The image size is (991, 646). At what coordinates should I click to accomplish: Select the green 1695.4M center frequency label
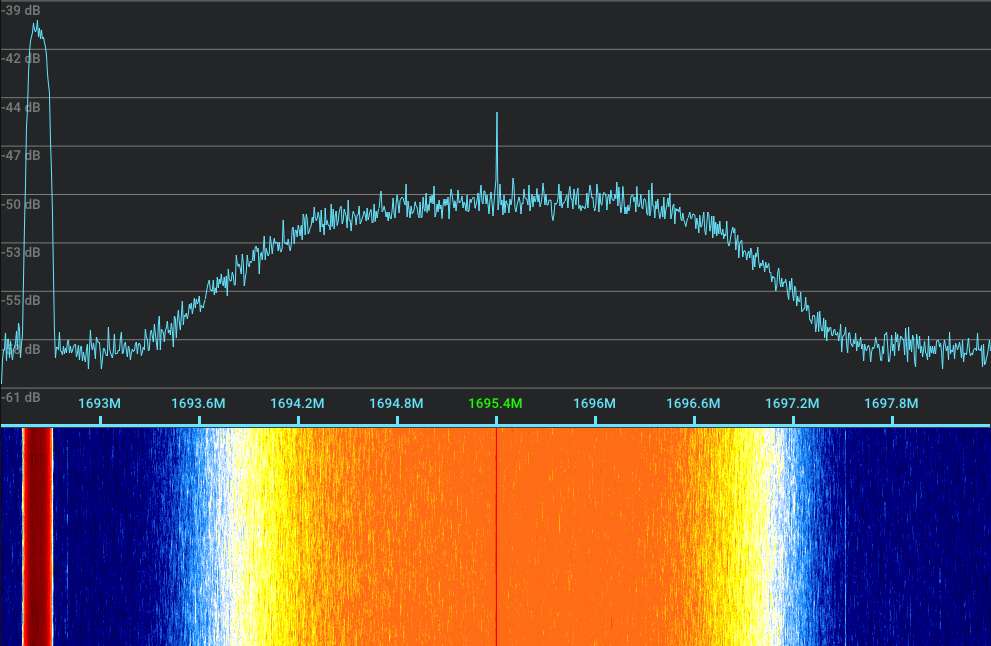click(494, 404)
